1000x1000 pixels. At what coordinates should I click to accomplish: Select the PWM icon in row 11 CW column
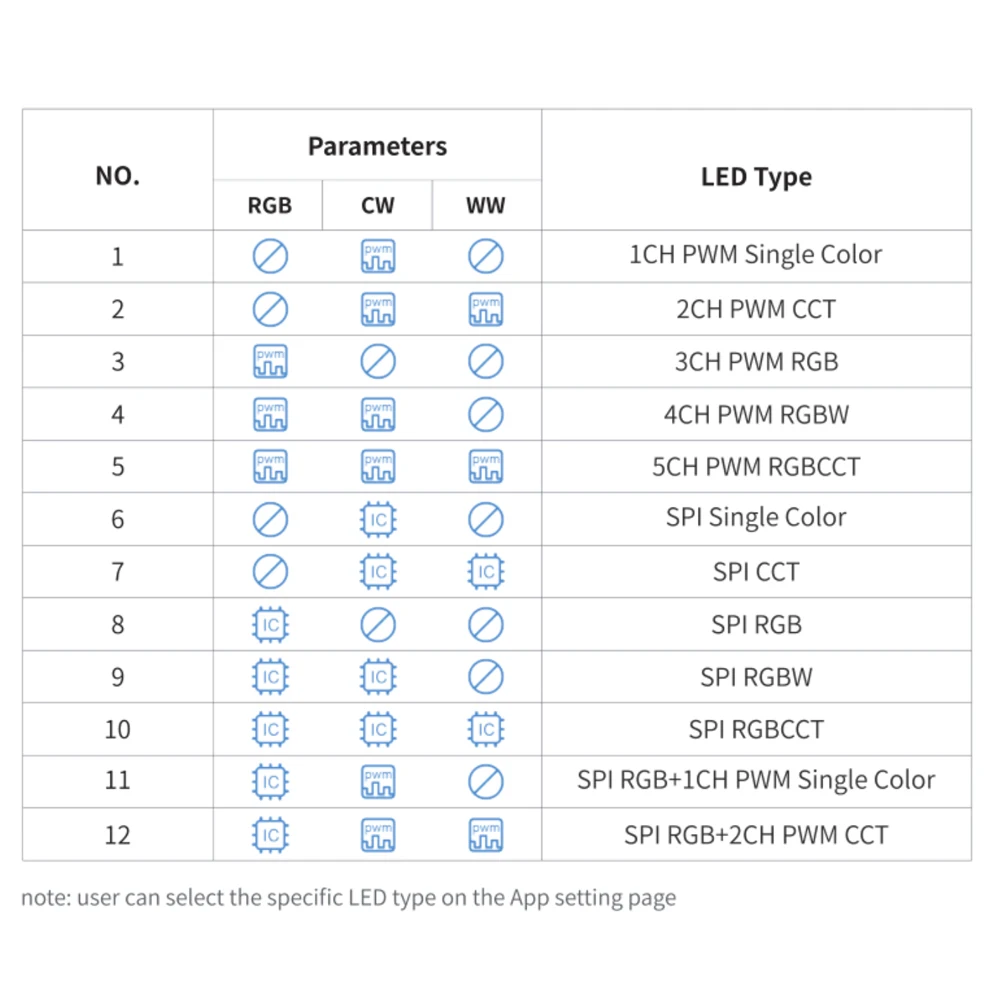tap(378, 781)
